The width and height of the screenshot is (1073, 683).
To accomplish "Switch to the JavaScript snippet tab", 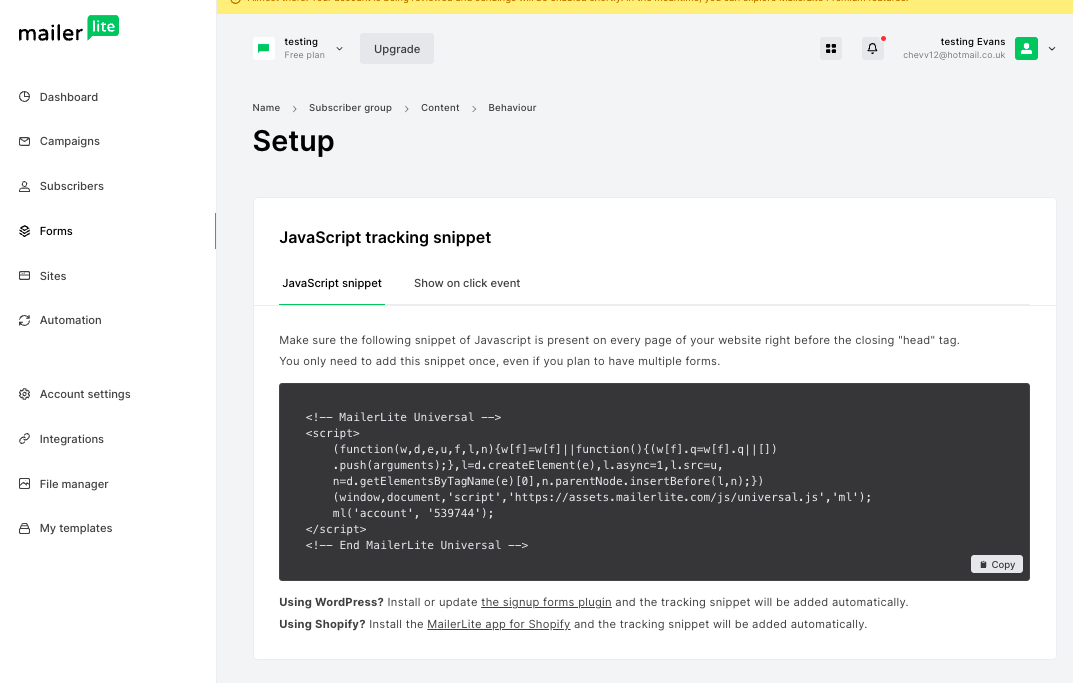I will click(332, 283).
